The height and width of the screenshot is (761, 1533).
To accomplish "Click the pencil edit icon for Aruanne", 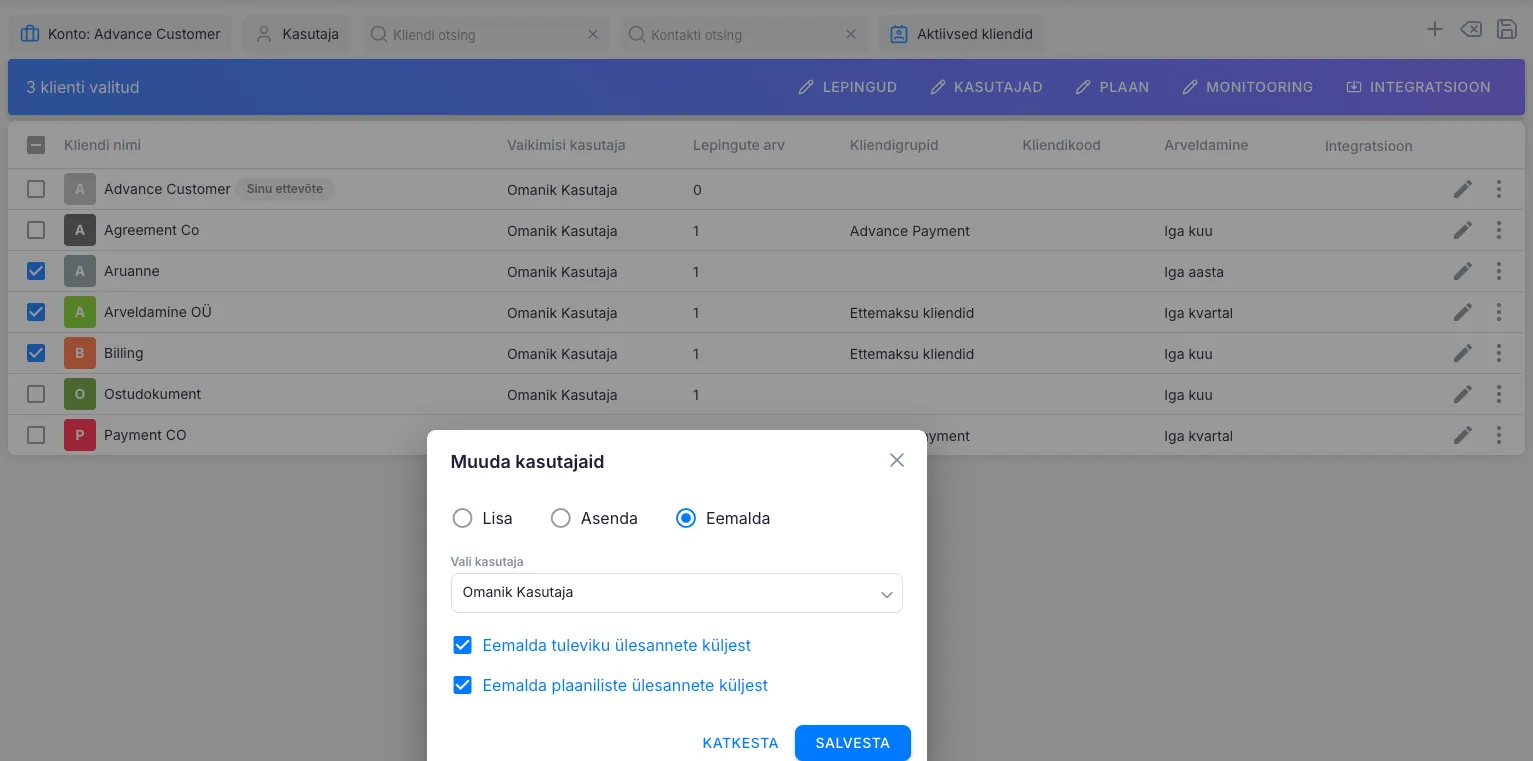I will (1462, 271).
